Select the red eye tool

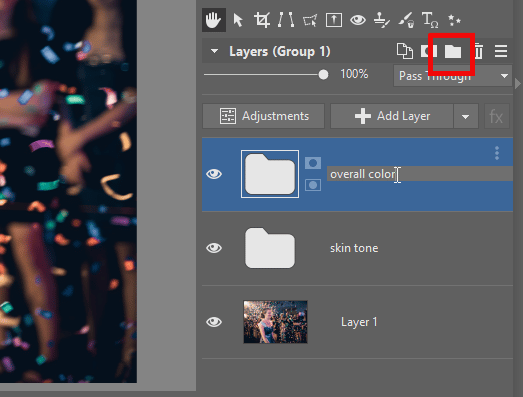pos(358,20)
